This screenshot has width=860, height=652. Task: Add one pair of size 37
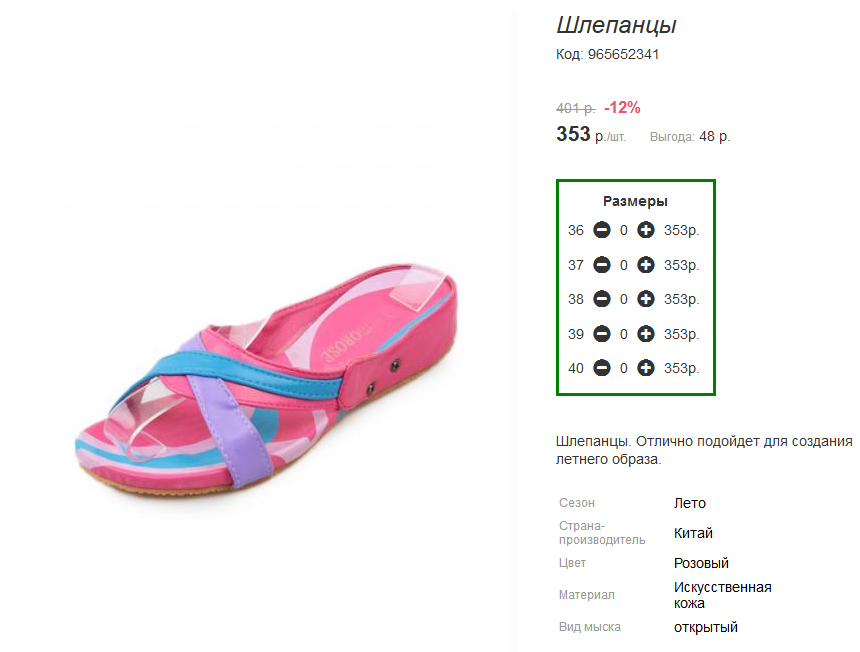[646, 265]
